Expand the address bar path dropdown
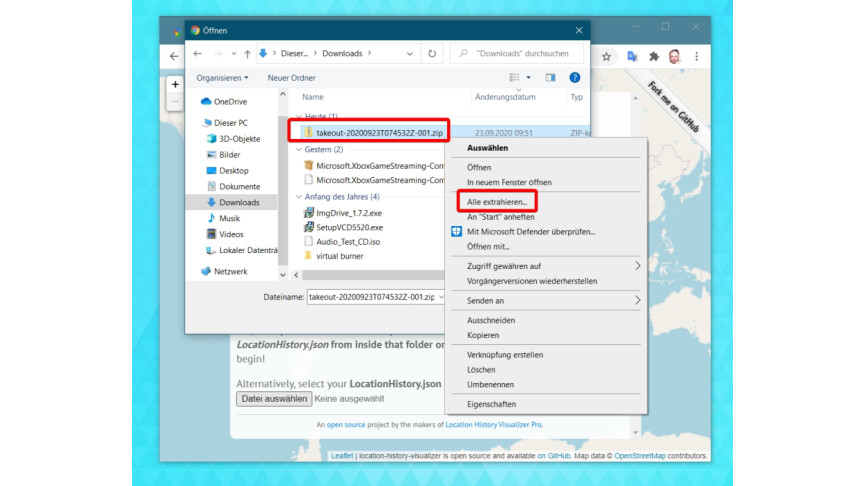This screenshot has height=486, width=864. click(410, 54)
